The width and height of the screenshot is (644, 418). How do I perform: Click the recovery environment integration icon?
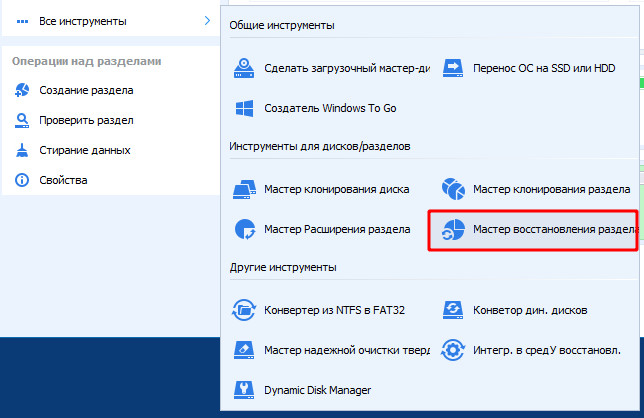click(x=453, y=349)
